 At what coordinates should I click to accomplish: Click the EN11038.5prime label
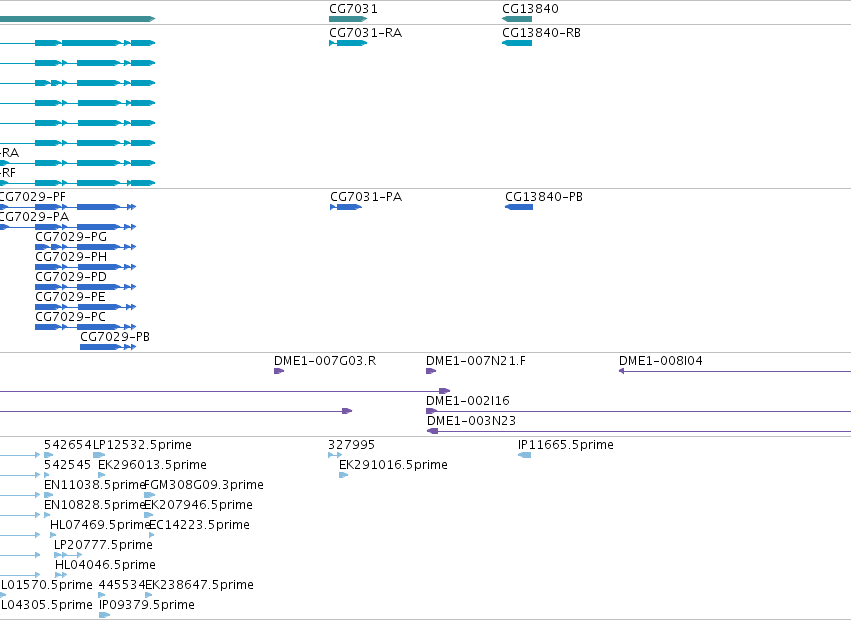click(95, 485)
